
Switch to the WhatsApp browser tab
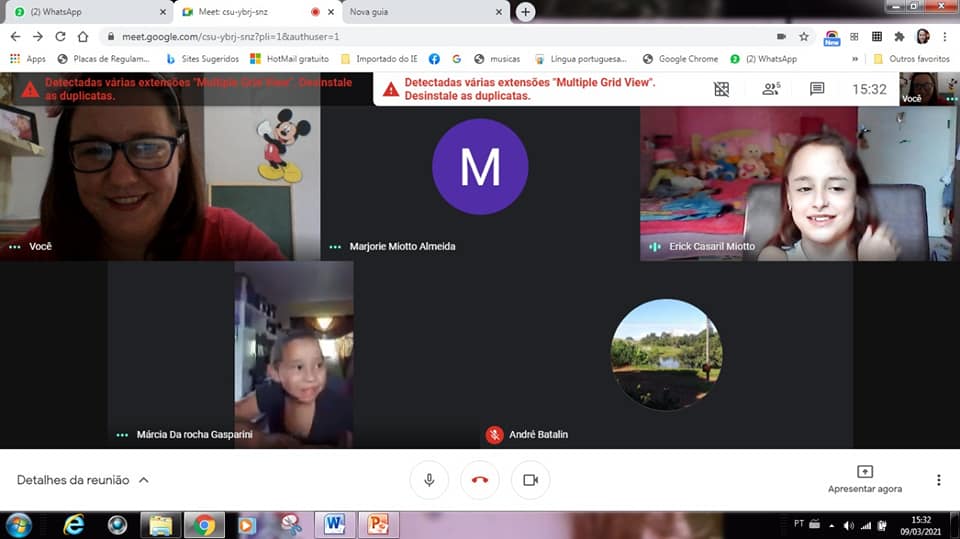click(x=90, y=12)
